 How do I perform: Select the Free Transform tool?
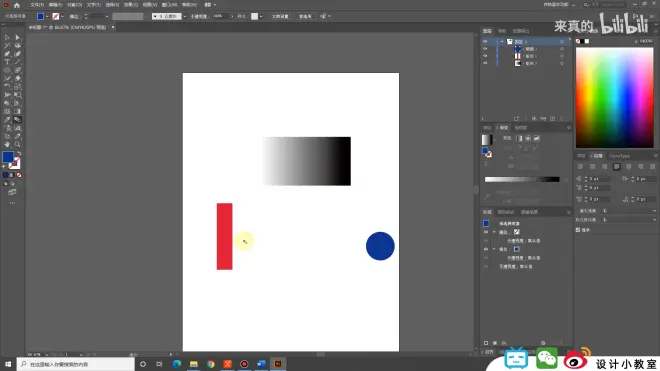pyautogui.click(x=18, y=95)
